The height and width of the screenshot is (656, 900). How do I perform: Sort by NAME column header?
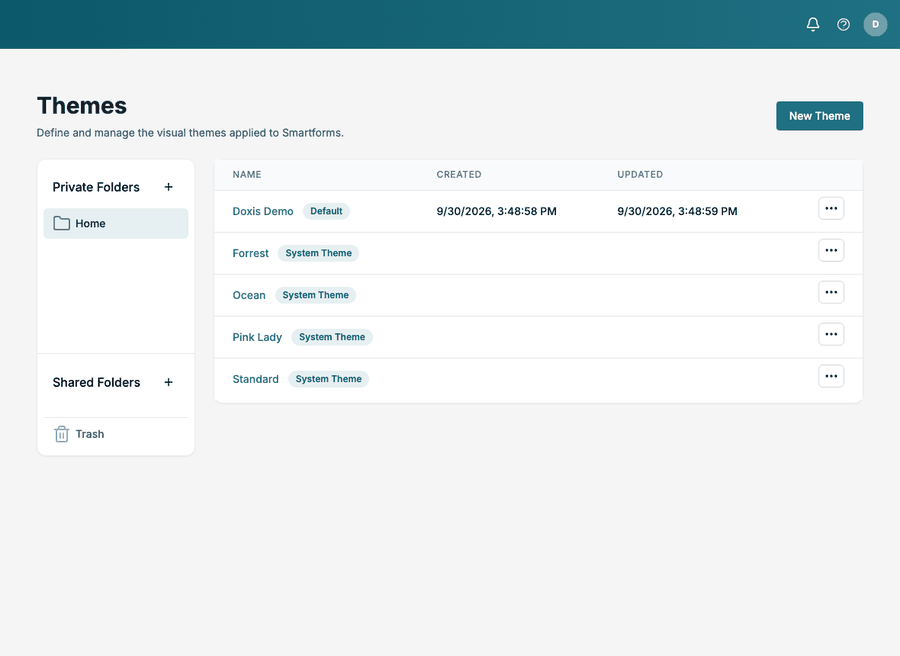(247, 174)
